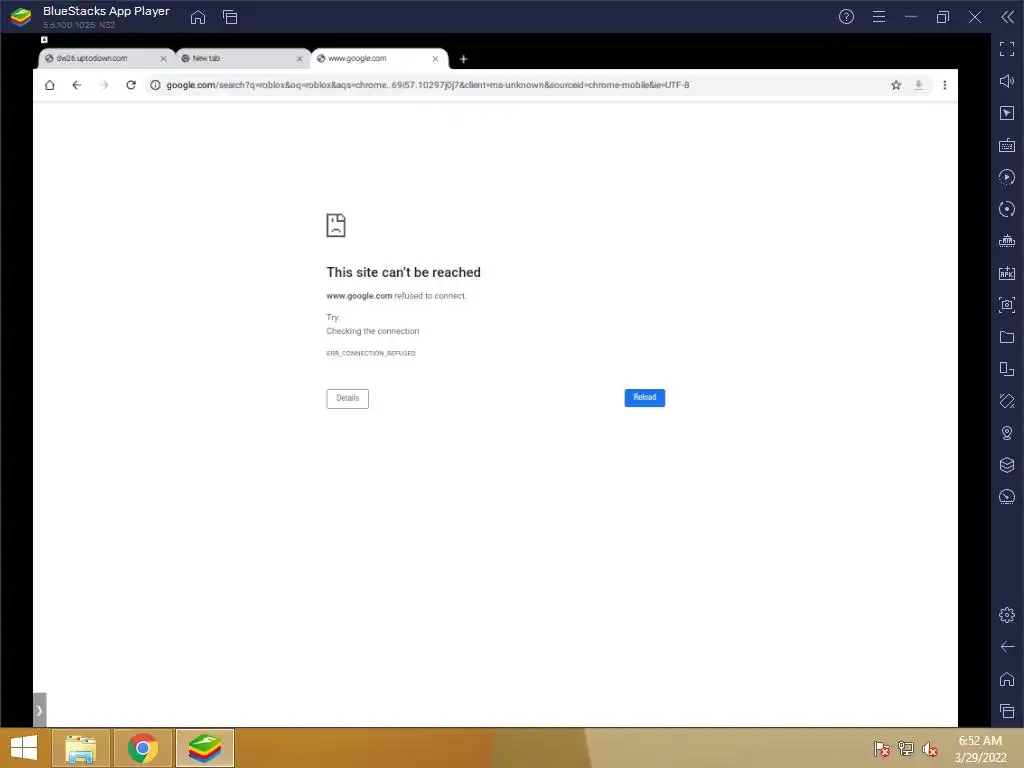
Task: Click the sync operations play icon in sidebar
Action: pos(1007,177)
